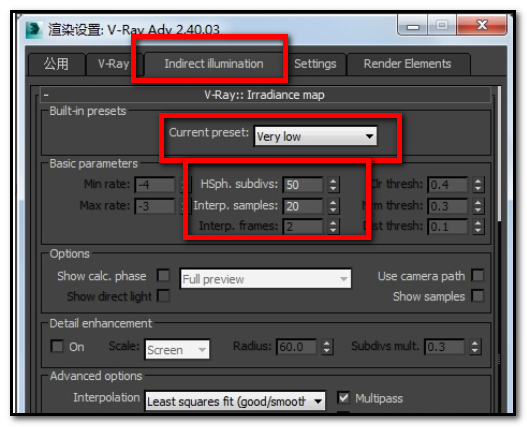Enable the Show calc. phase checkbox
527x427 pixels.
163,276
